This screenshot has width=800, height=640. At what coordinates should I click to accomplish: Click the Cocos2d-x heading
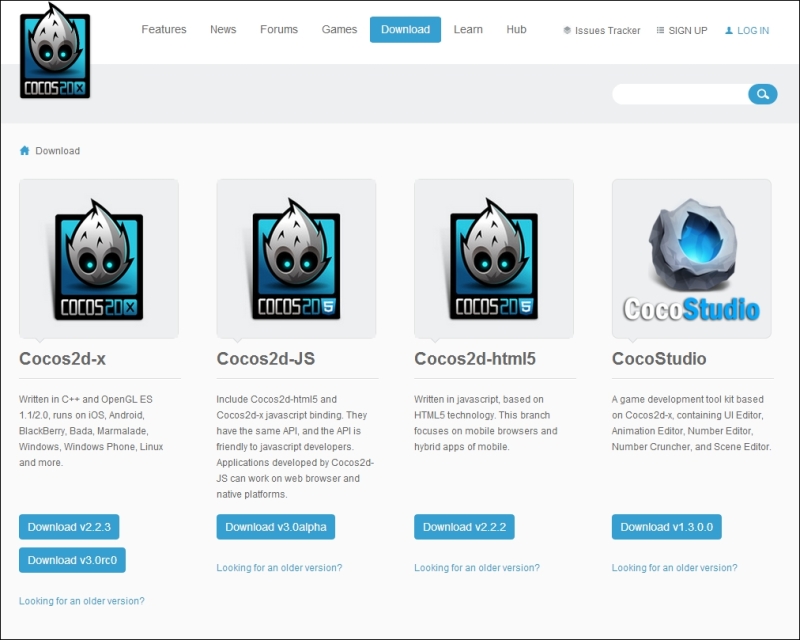coord(62,359)
